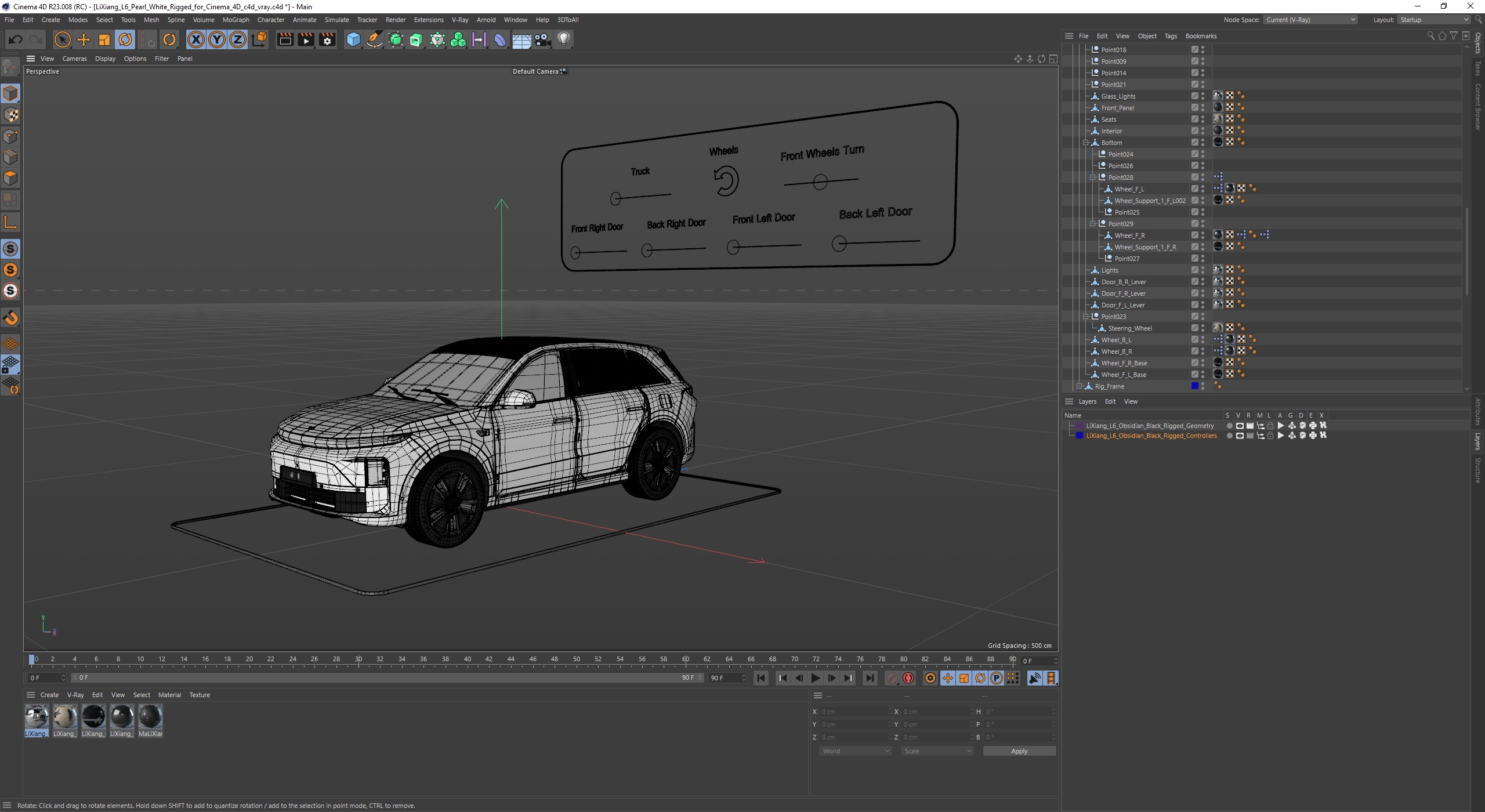The image size is (1485, 812).
Task: Toggle visibility of Controllers layer
Action: [x=1237, y=435]
